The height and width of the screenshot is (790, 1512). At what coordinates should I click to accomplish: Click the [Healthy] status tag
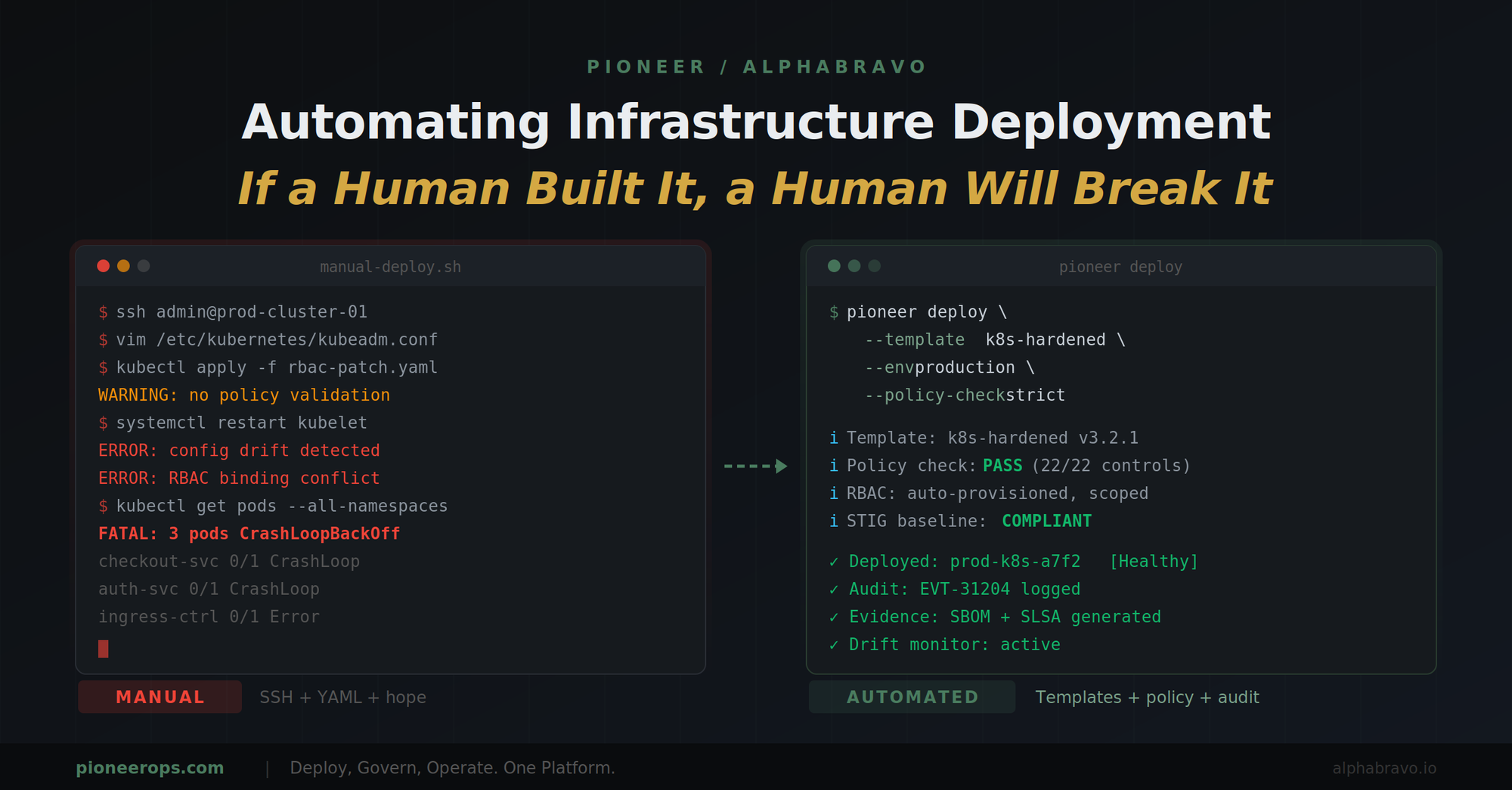1154,562
